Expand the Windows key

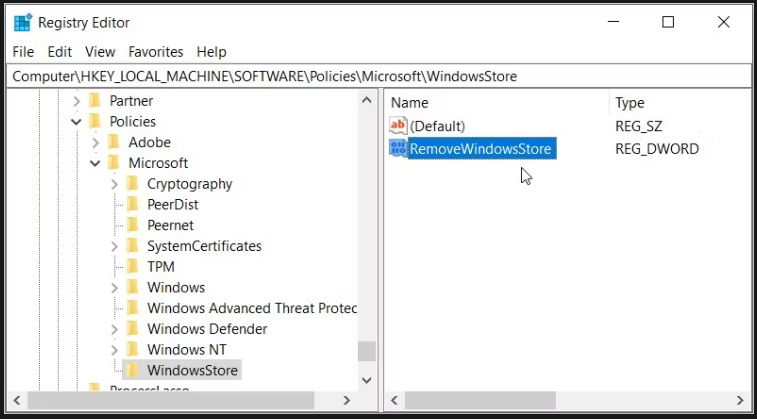[x=114, y=288]
